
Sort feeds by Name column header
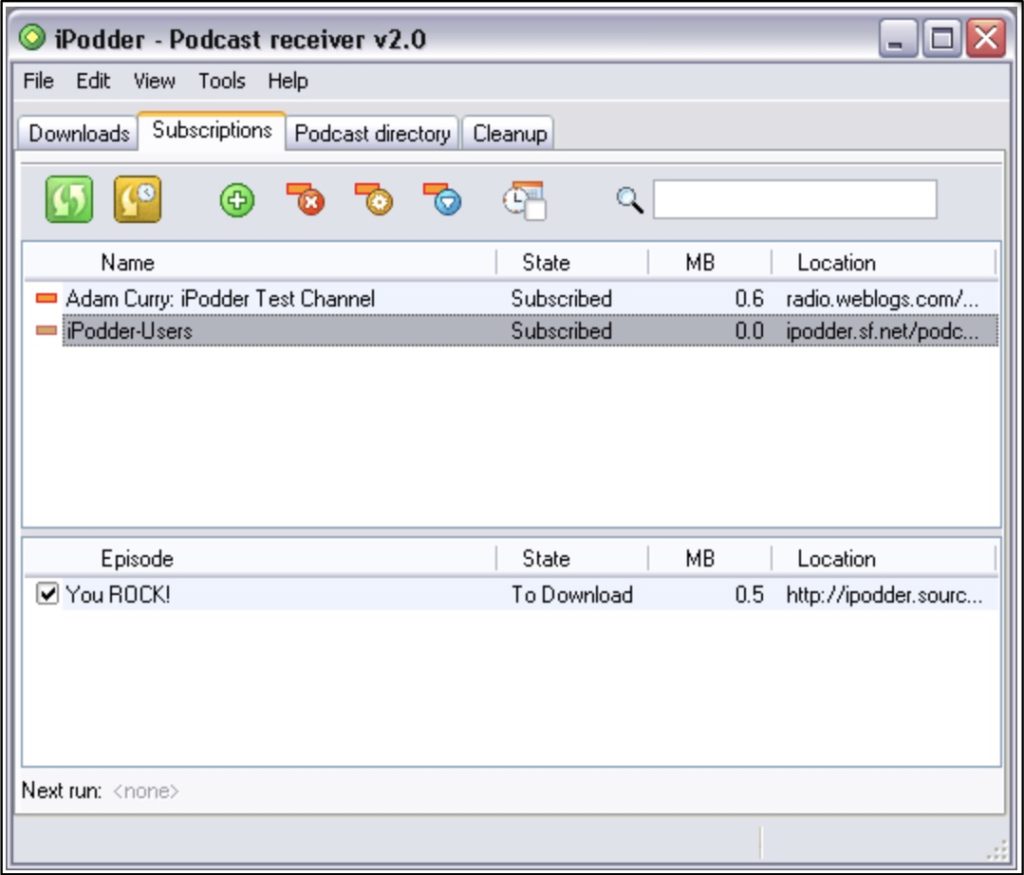click(x=259, y=262)
